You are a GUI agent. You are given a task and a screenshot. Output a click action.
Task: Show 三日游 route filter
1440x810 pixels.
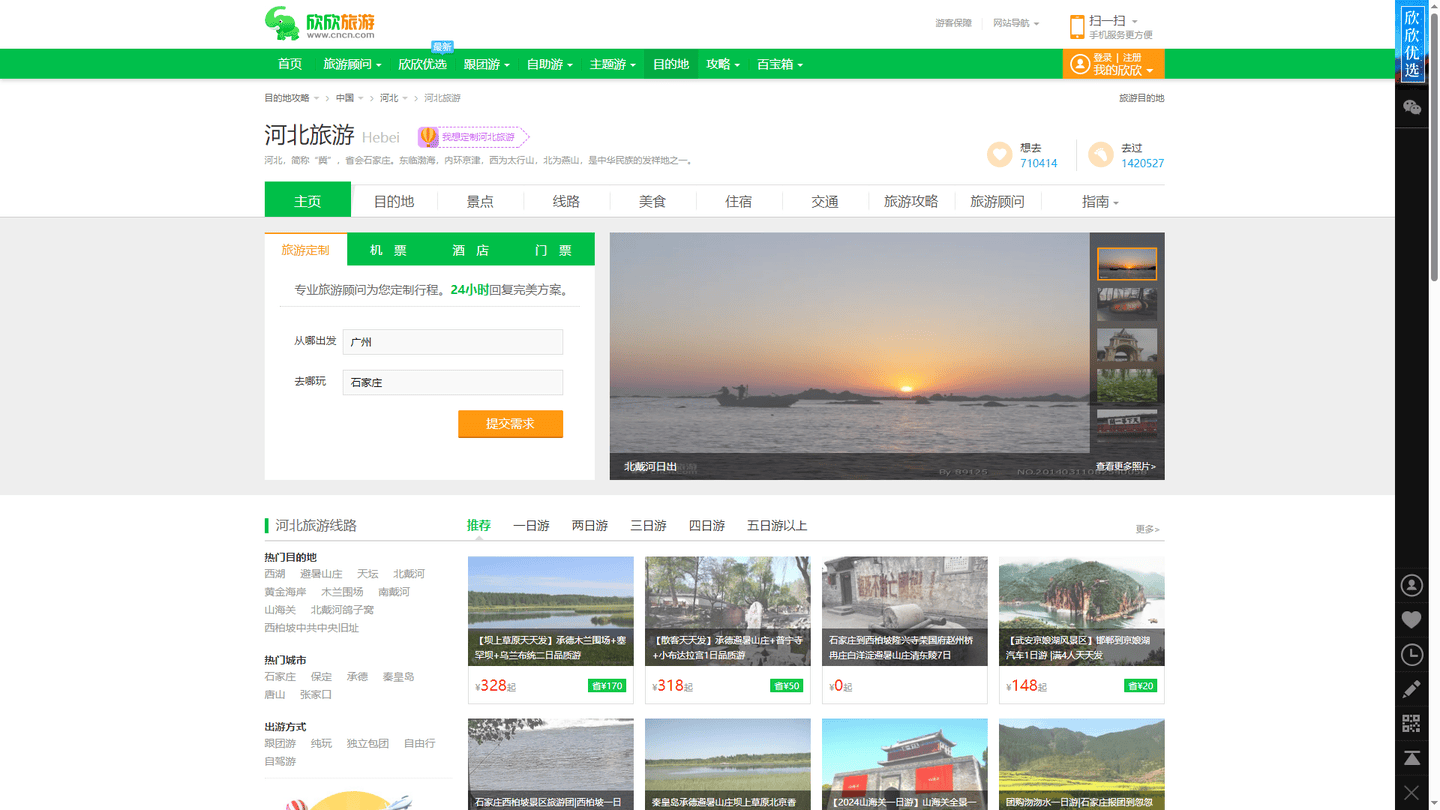point(648,525)
